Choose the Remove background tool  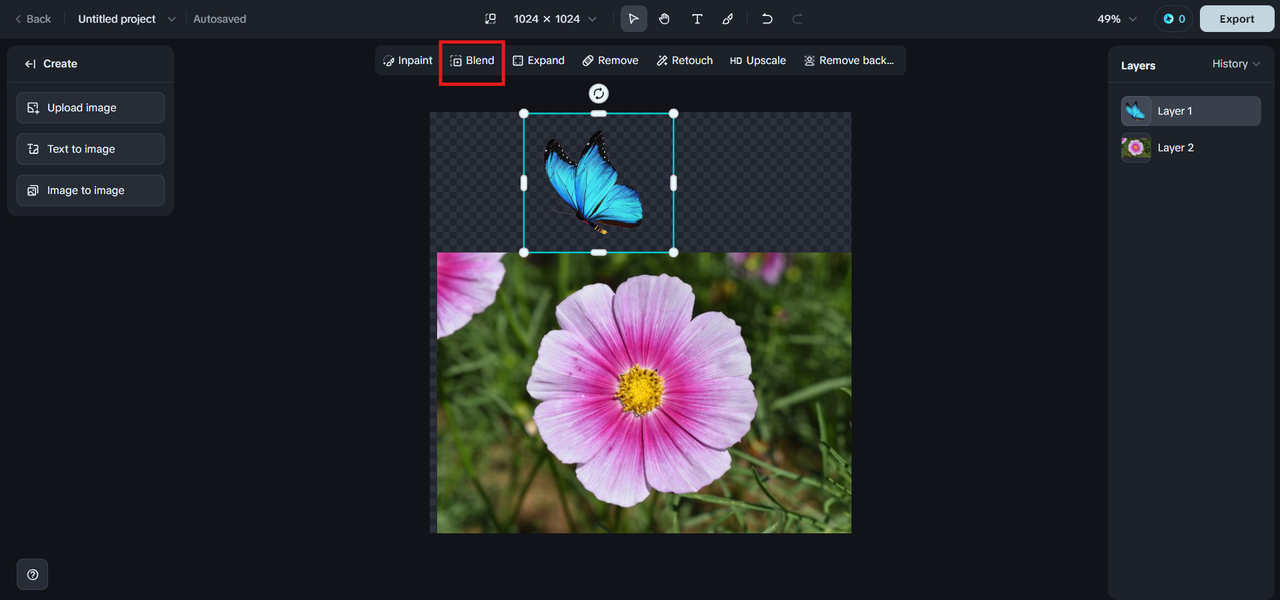(x=849, y=60)
